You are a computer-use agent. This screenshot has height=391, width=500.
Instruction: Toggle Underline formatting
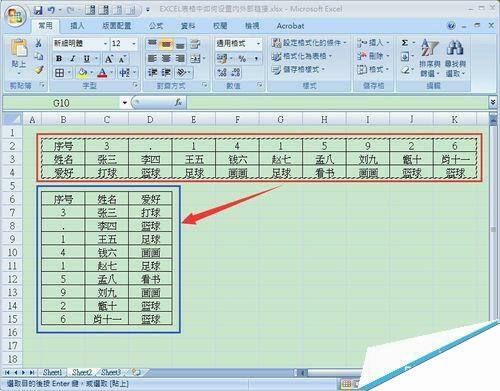click(87, 59)
